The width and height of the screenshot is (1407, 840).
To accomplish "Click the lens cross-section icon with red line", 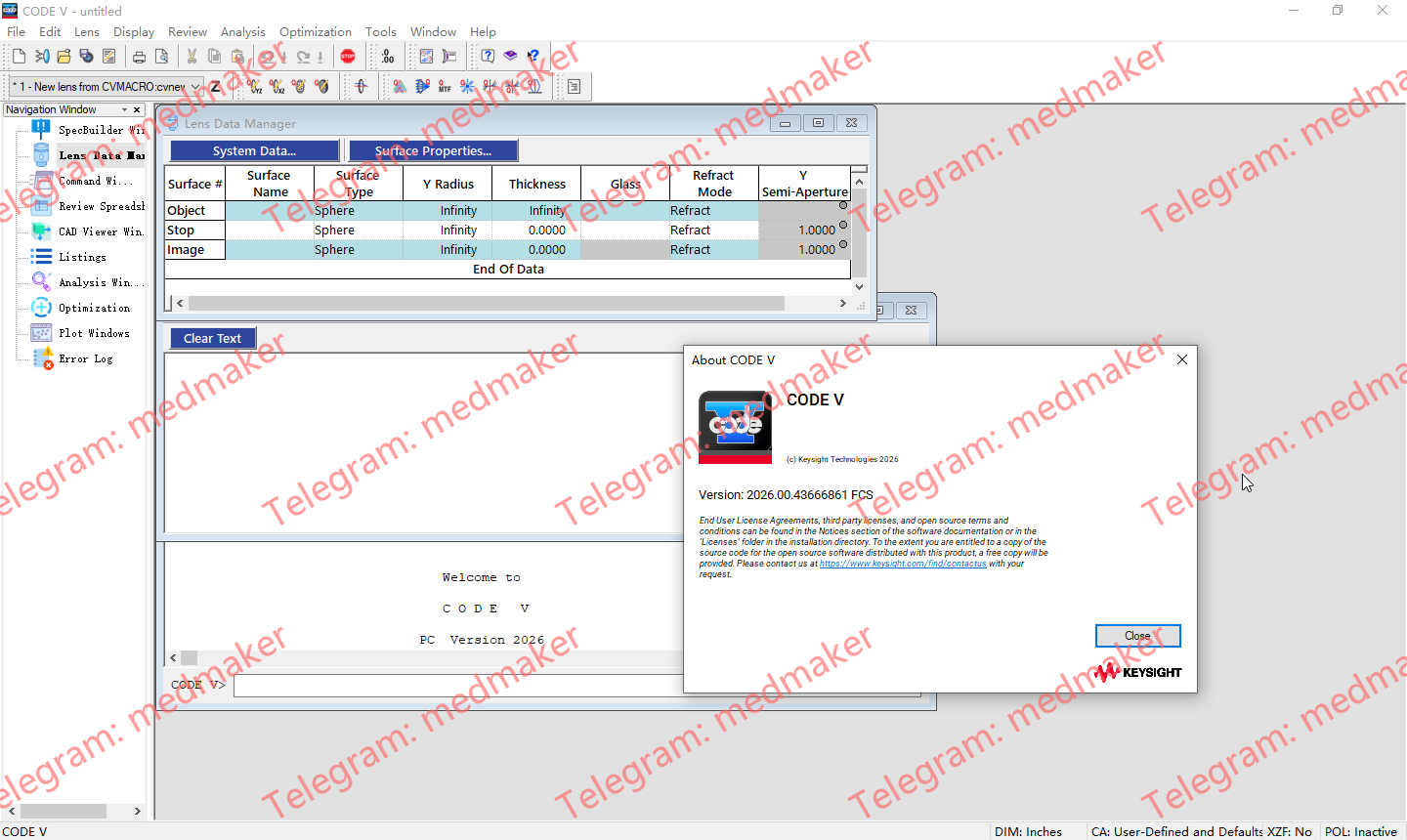I will 361,86.
